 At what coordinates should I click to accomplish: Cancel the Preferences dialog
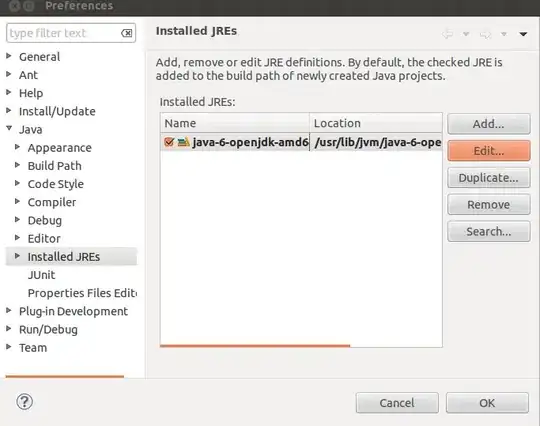tap(397, 403)
